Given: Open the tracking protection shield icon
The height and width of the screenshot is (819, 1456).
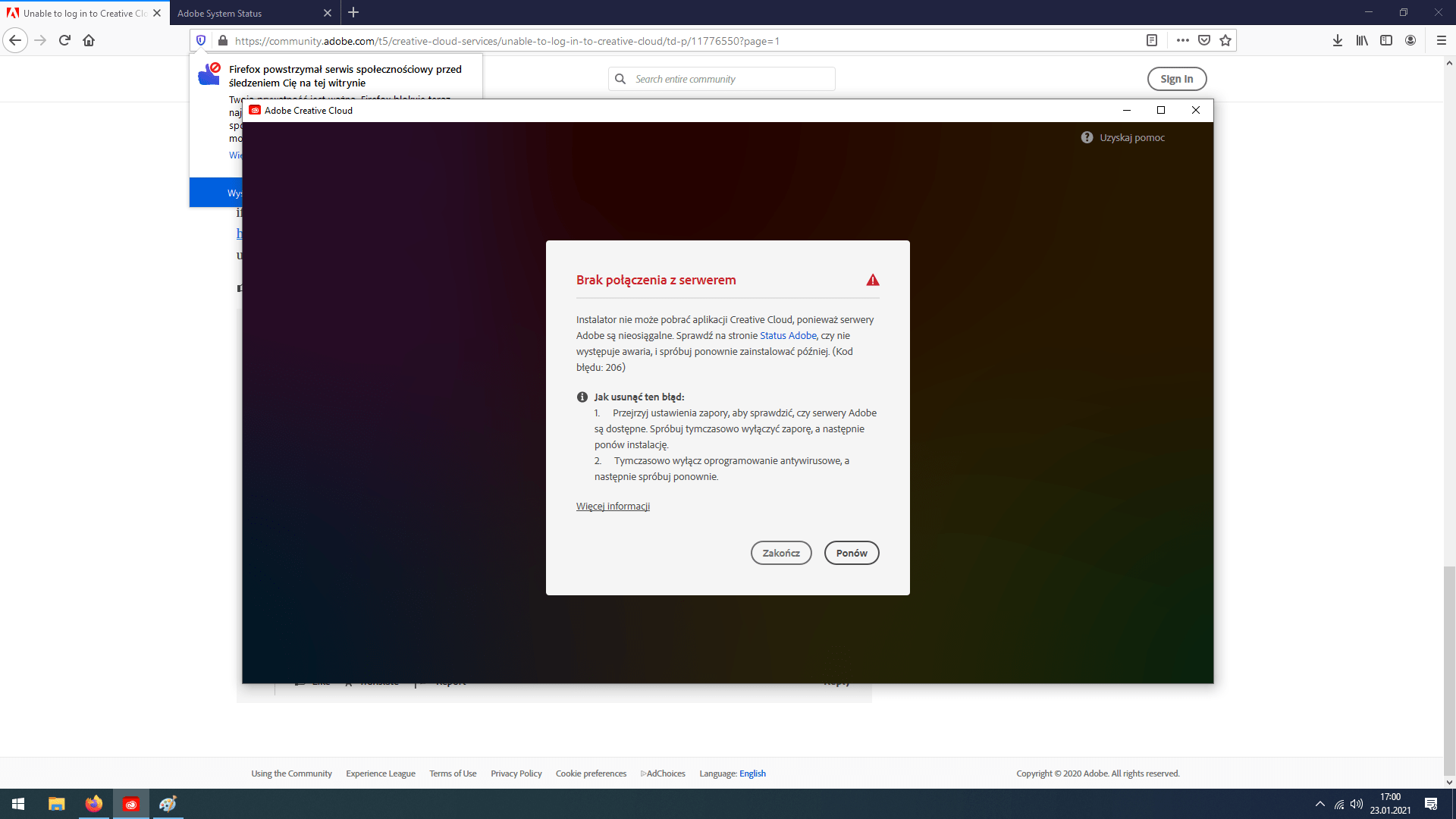Looking at the screenshot, I should (x=201, y=41).
